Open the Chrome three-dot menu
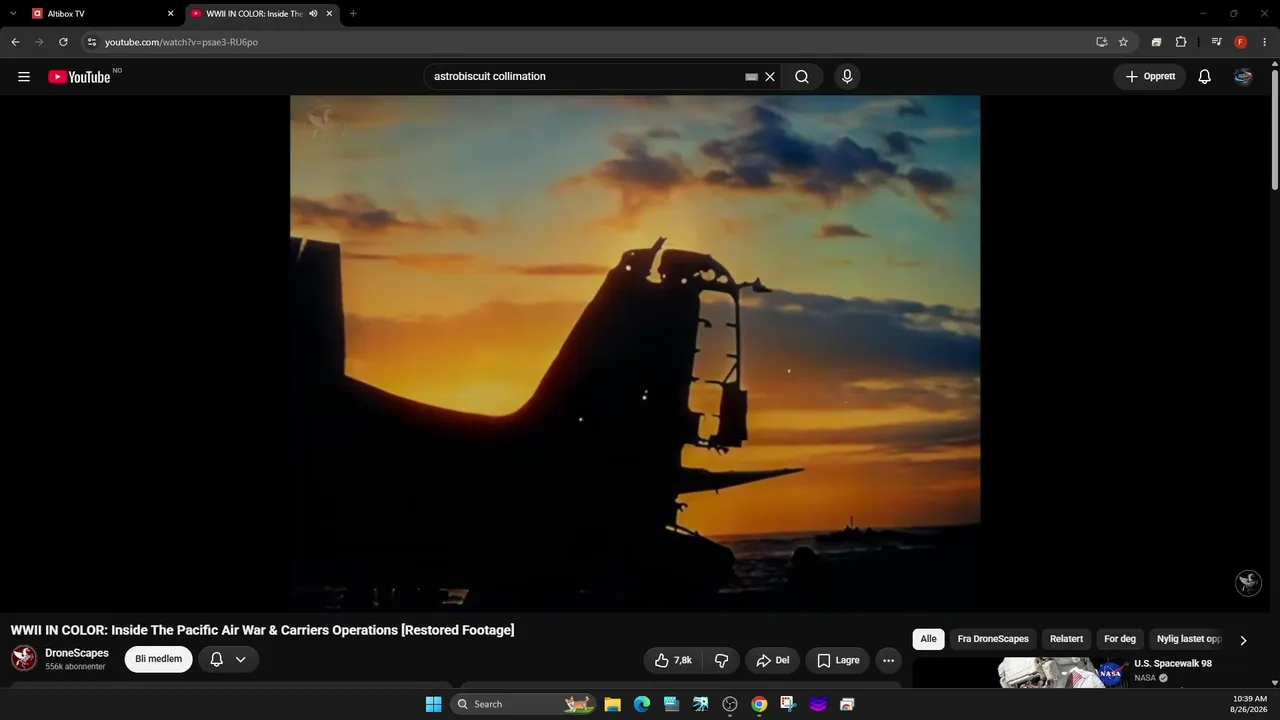The image size is (1280, 720). (x=1265, y=42)
